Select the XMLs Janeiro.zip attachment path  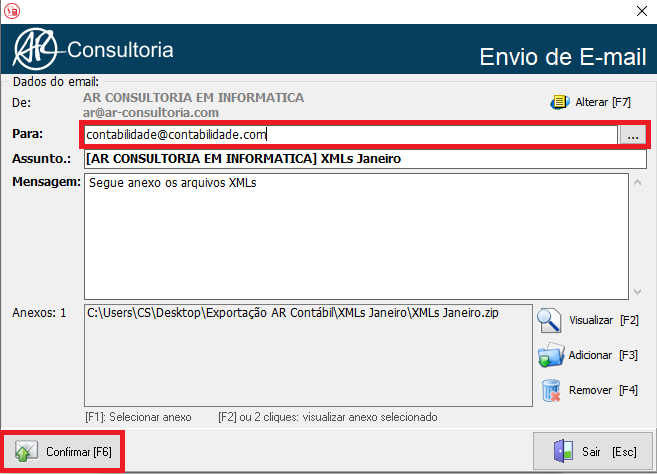(292, 313)
